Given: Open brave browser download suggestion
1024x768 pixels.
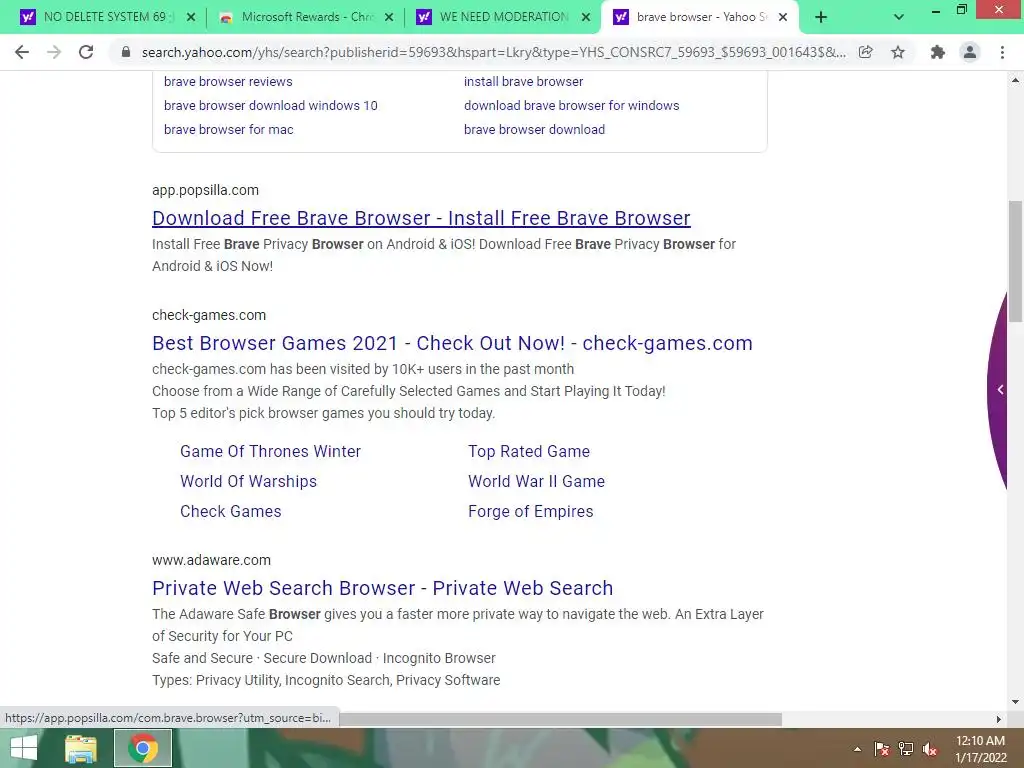Looking at the screenshot, I should (534, 130).
